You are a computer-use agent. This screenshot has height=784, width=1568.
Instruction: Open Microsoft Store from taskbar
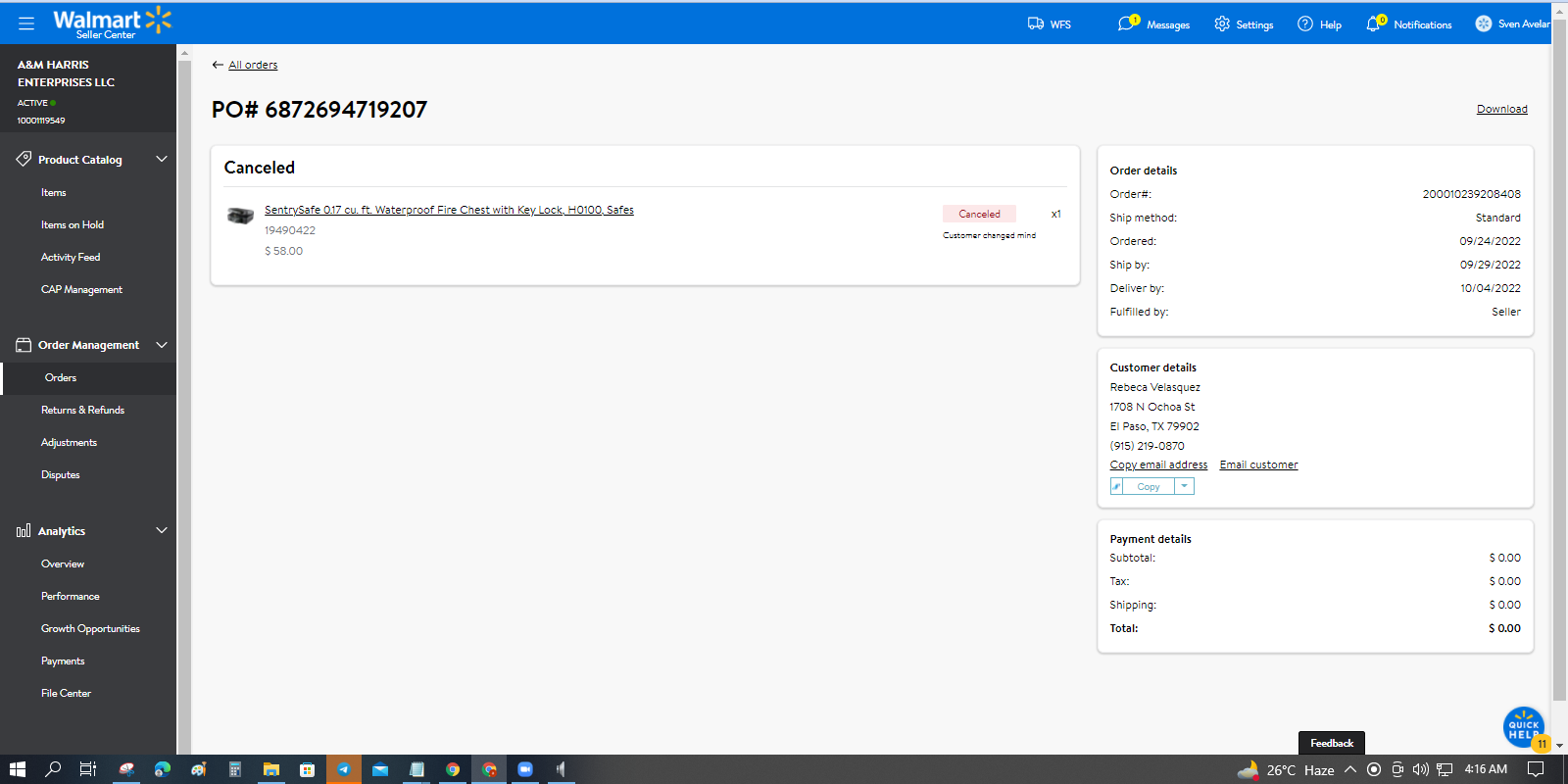308,769
